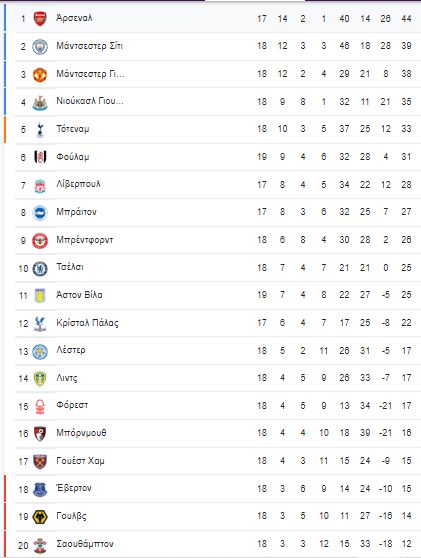Open the Άστον Βίλα team link
This screenshot has height=558, width=421.
[x=79, y=295]
